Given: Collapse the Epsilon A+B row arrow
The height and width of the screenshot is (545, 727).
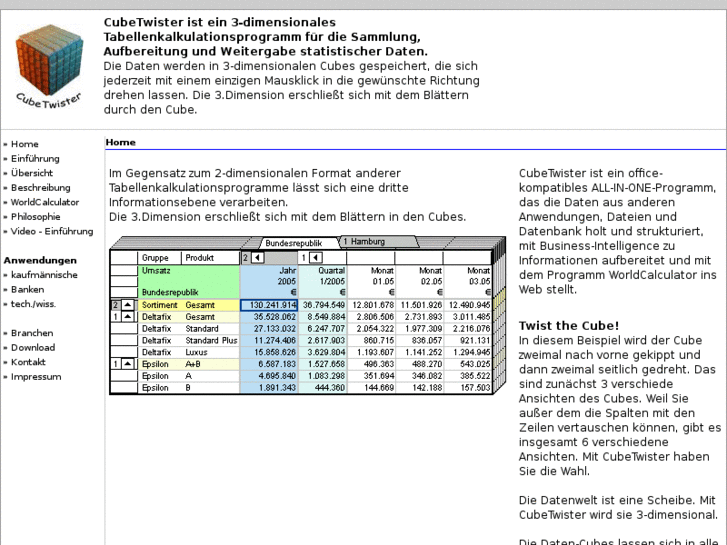Looking at the screenshot, I should 128,364.
